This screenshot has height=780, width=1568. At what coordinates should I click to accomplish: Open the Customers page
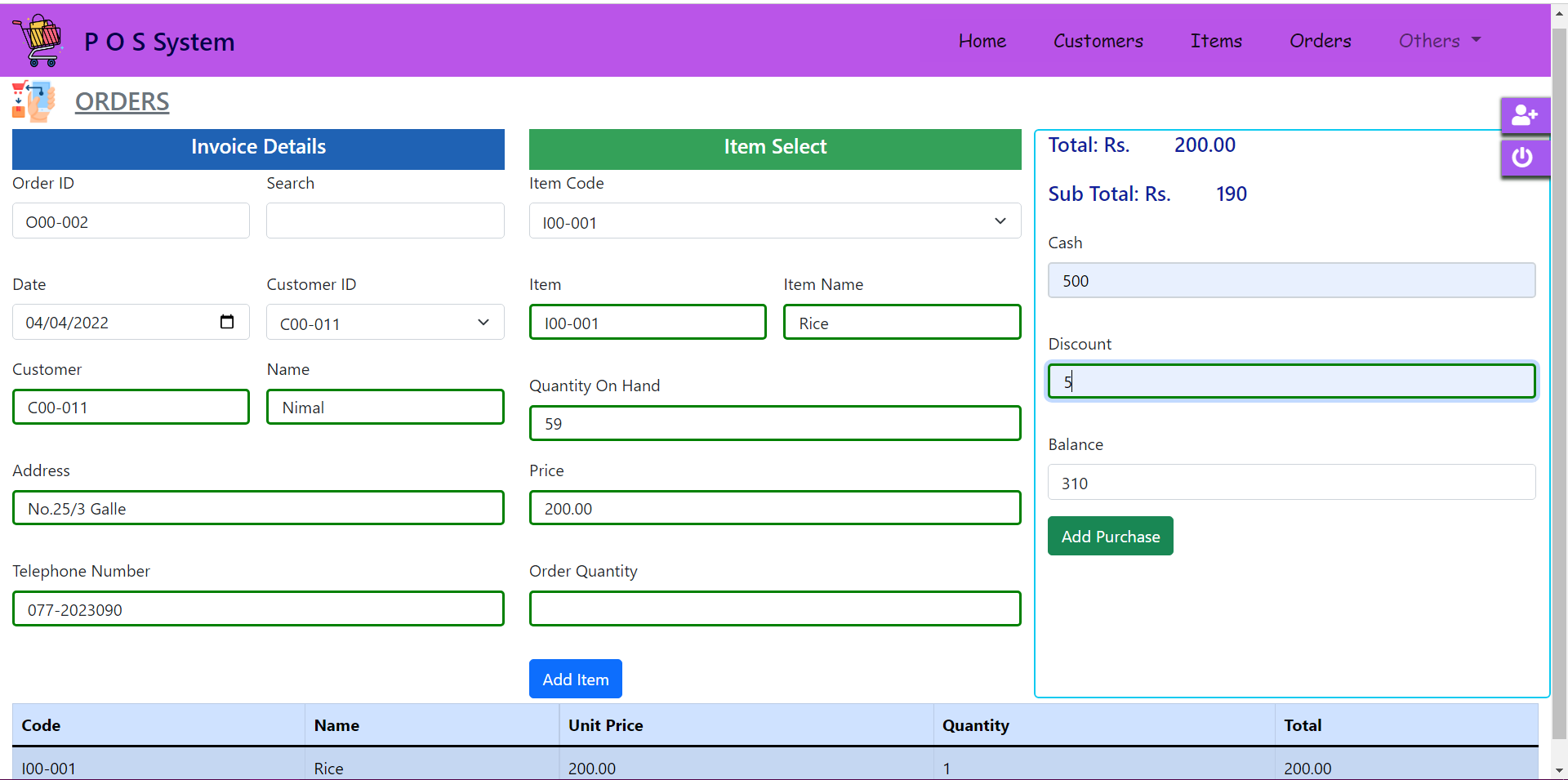(x=1098, y=40)
